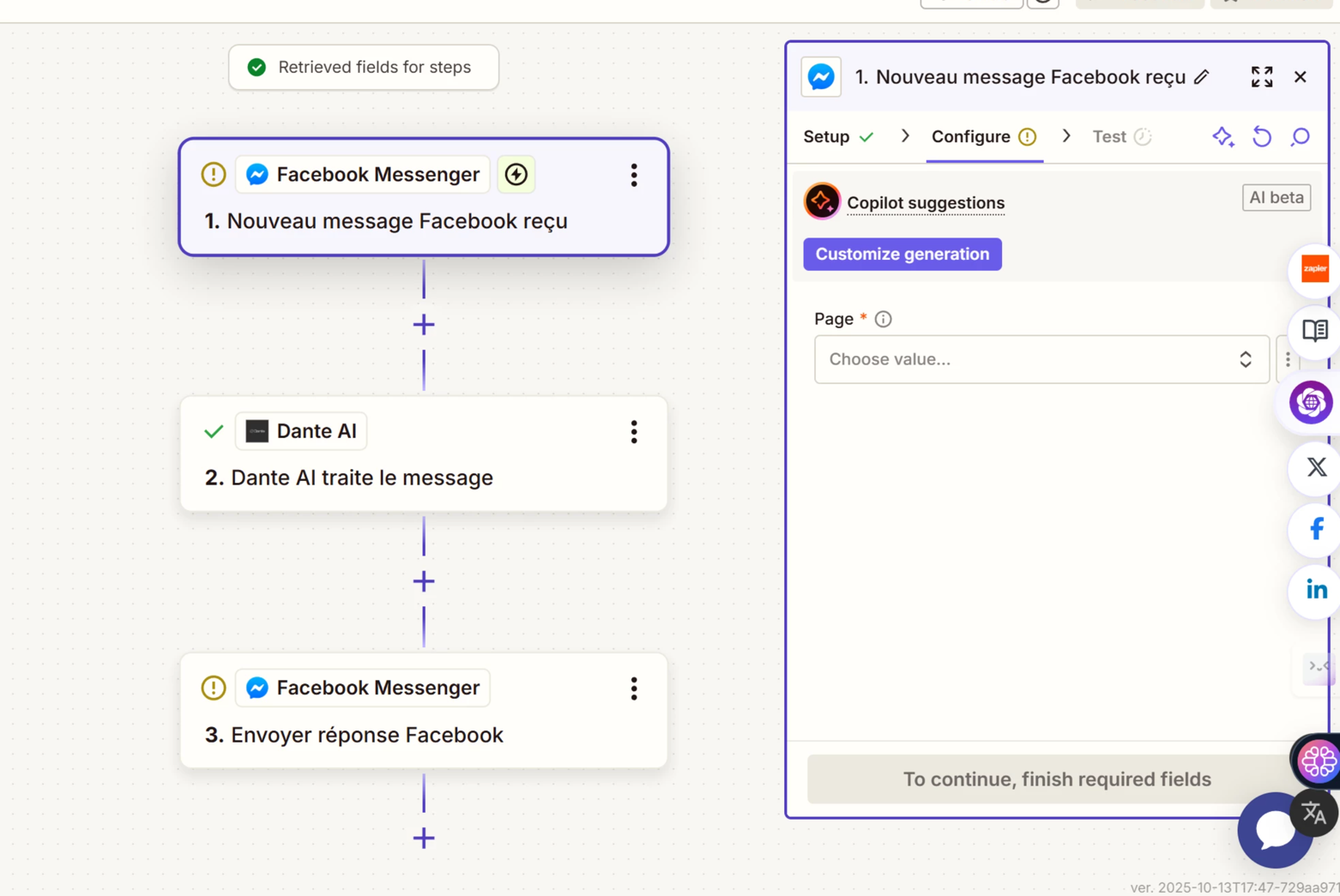Image resolution: width=1340 pixels, height=896 pixels.
Task: Open the book icon in right sidebar
Action: [x=1314, y=330]
